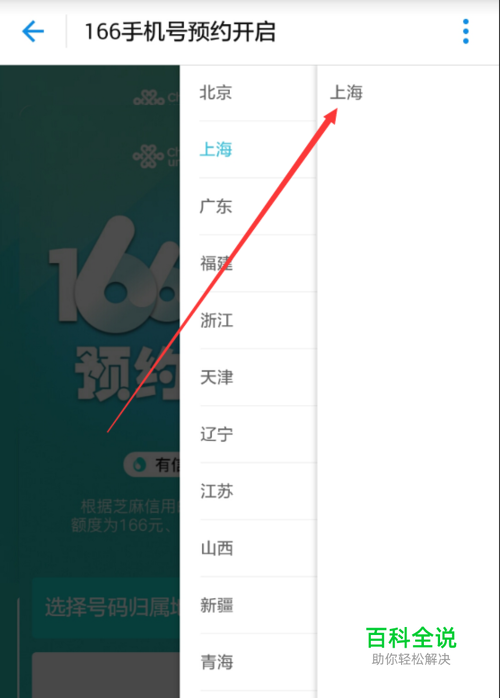Select 江苏 in the list
The image size is (500, 698).
(248, 491)
